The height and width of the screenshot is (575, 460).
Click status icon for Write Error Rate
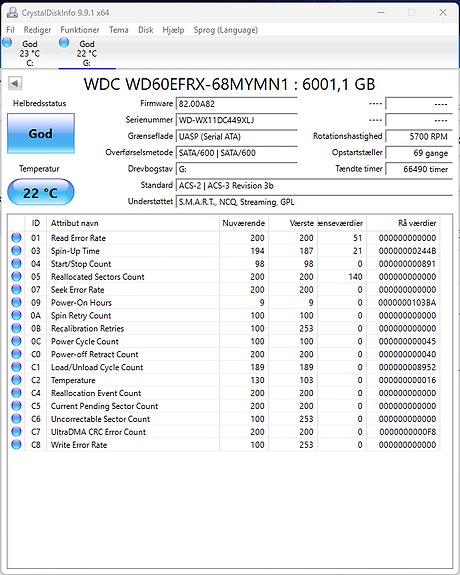click(16, 444)
